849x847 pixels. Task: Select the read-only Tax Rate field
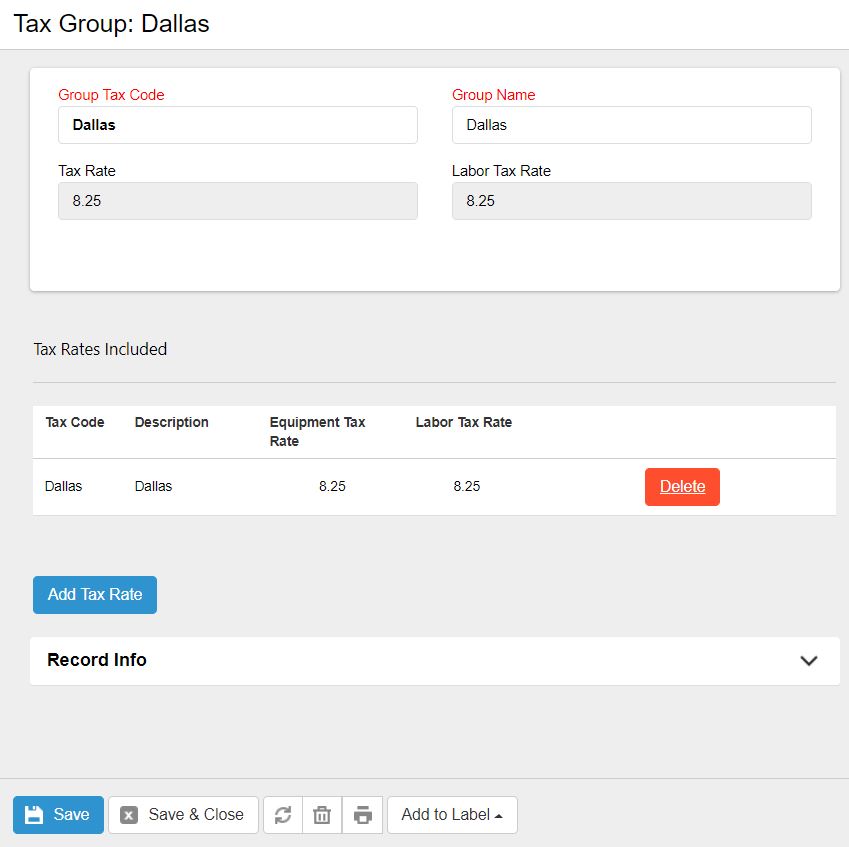238,201
